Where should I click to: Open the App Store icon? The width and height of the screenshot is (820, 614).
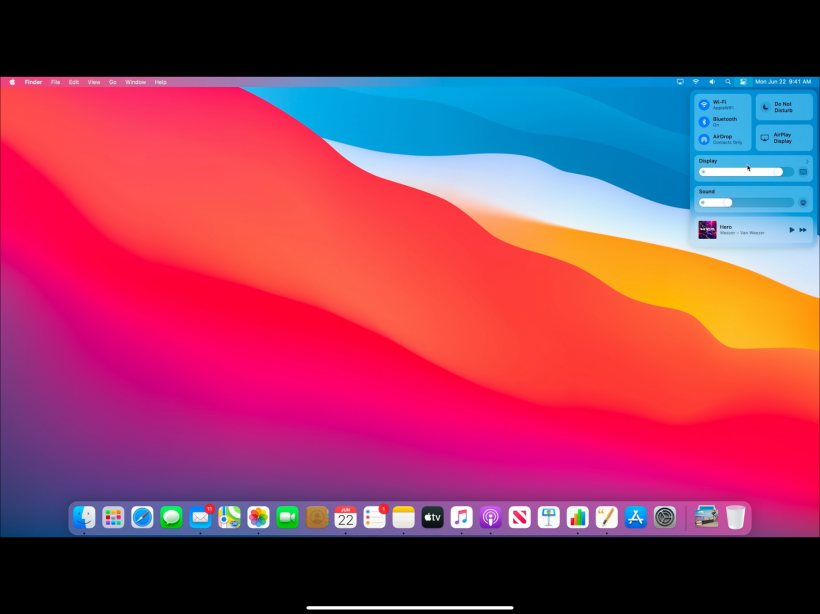pyautogui.click(x=635, y=517)
